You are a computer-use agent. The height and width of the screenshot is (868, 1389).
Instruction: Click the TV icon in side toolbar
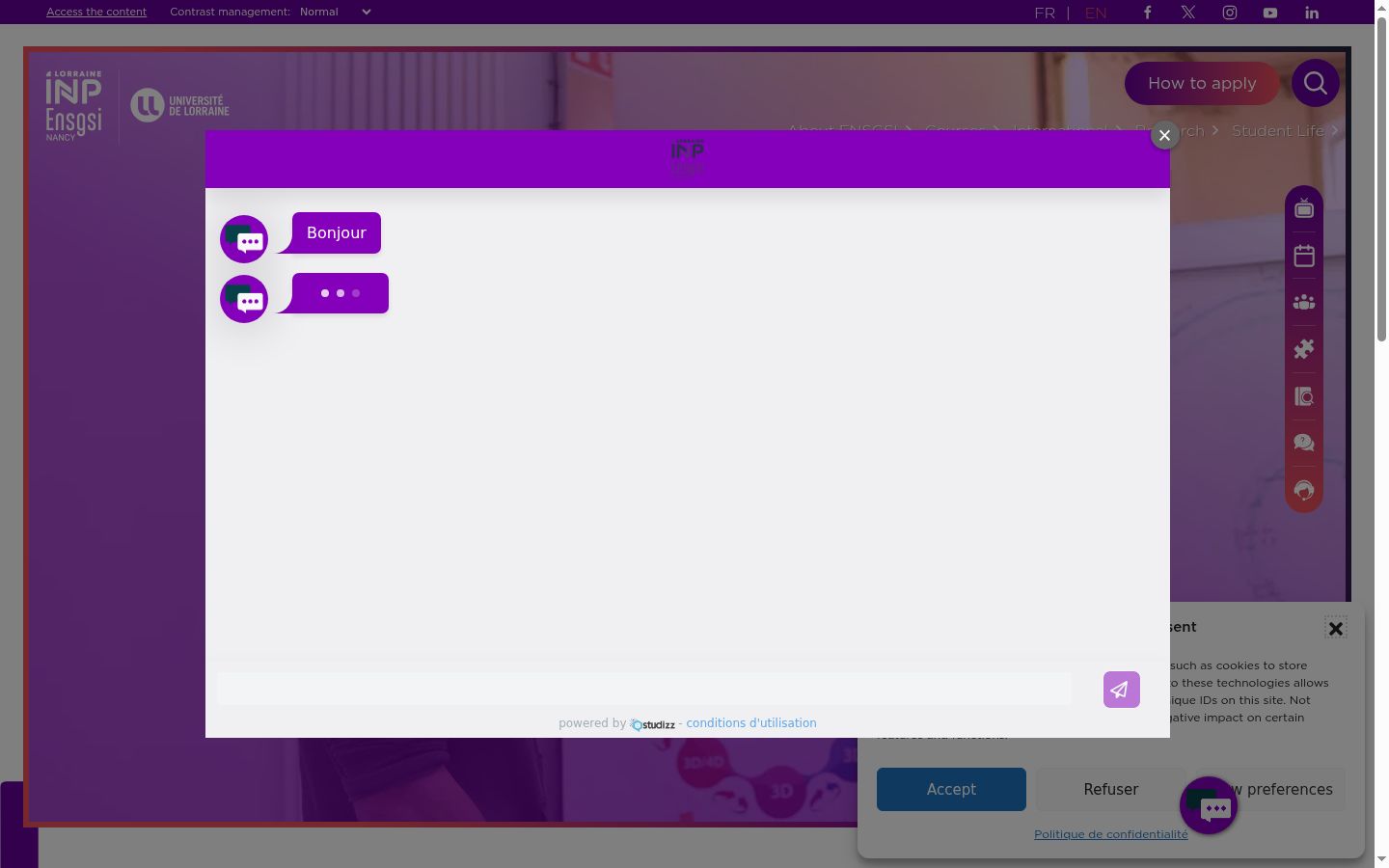pyautogui.click(x=1304, y=208)
